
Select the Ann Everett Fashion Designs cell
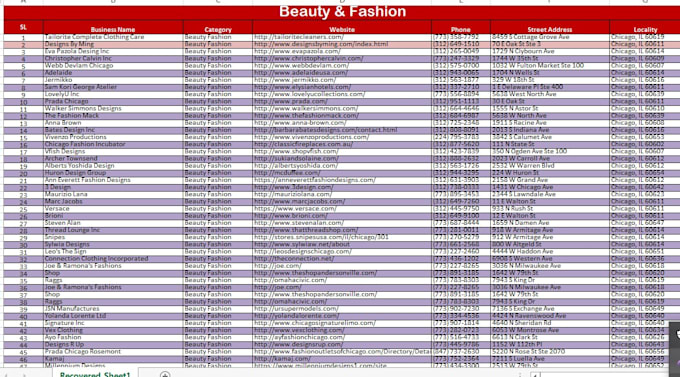(113, 180)
